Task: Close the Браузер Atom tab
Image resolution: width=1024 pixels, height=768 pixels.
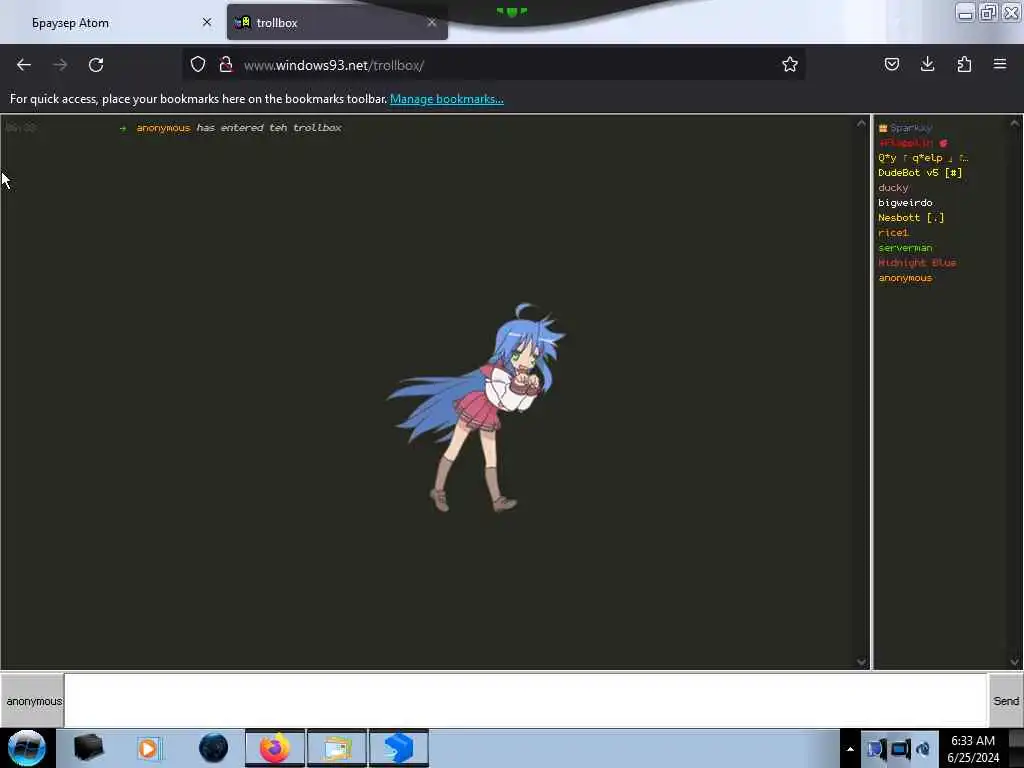Action: click(207, 22)
